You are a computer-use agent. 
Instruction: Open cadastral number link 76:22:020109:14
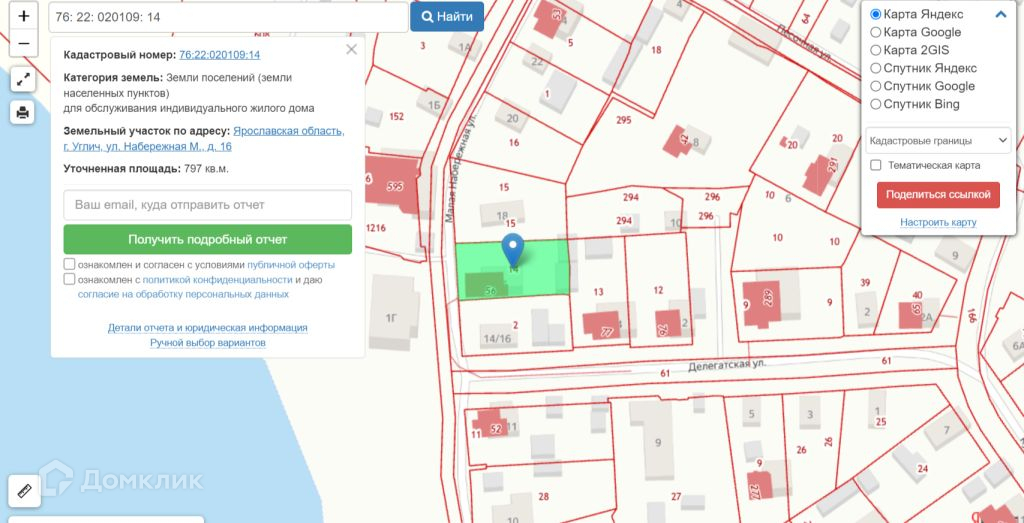coord(219,55)
